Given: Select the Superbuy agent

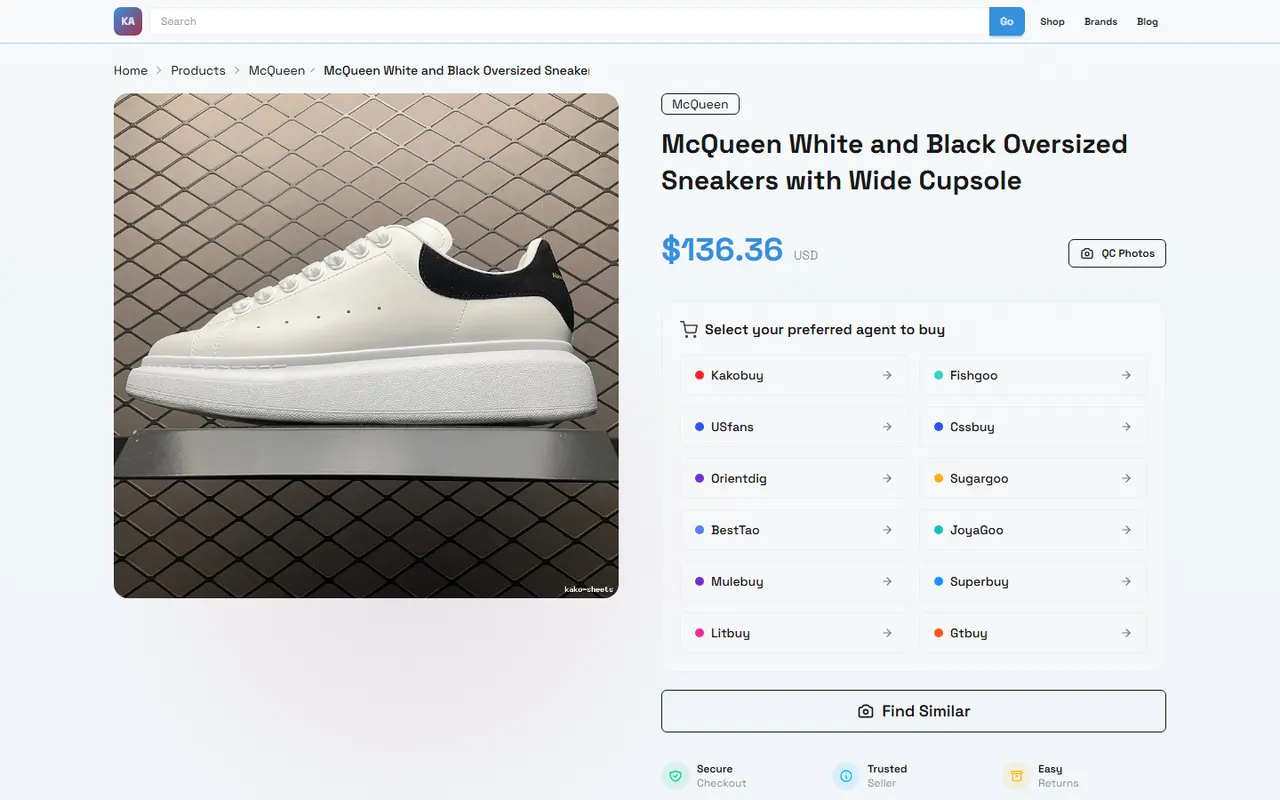Looking at the screenshot, I should click(x=1033, y=581).
